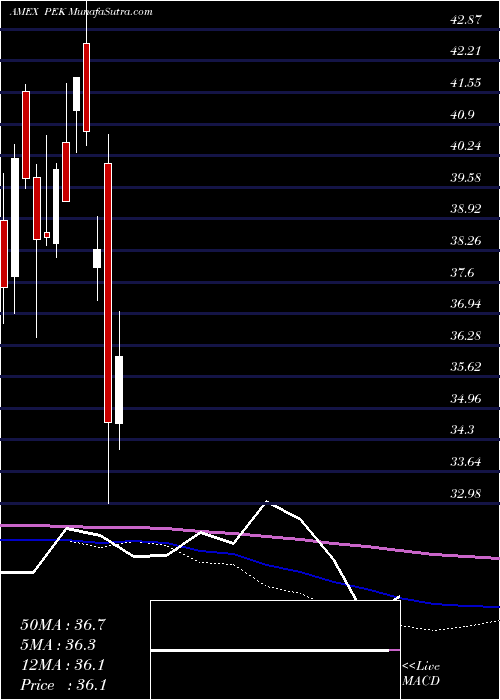
Task: Click the 42.87 price axis label
Action: point(466,19)
